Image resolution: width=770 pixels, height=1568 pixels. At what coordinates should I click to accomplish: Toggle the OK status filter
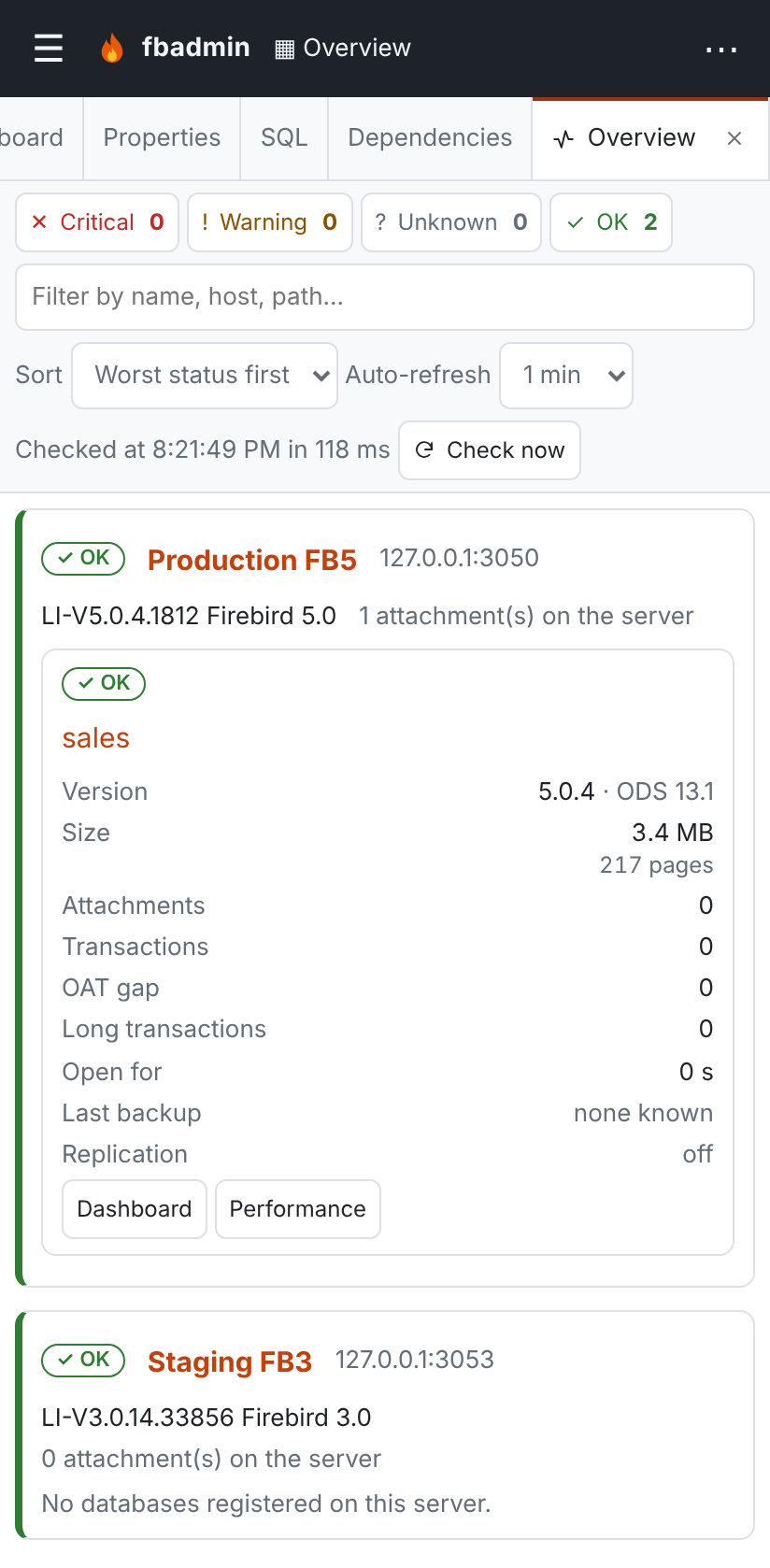[x=611, y=222]
